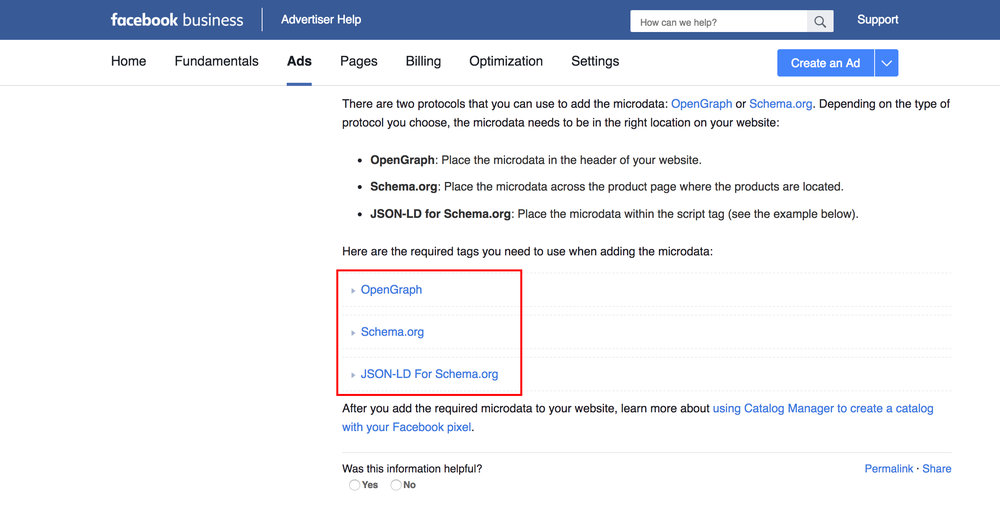Open Advertiser Help in header

(321, 20)
